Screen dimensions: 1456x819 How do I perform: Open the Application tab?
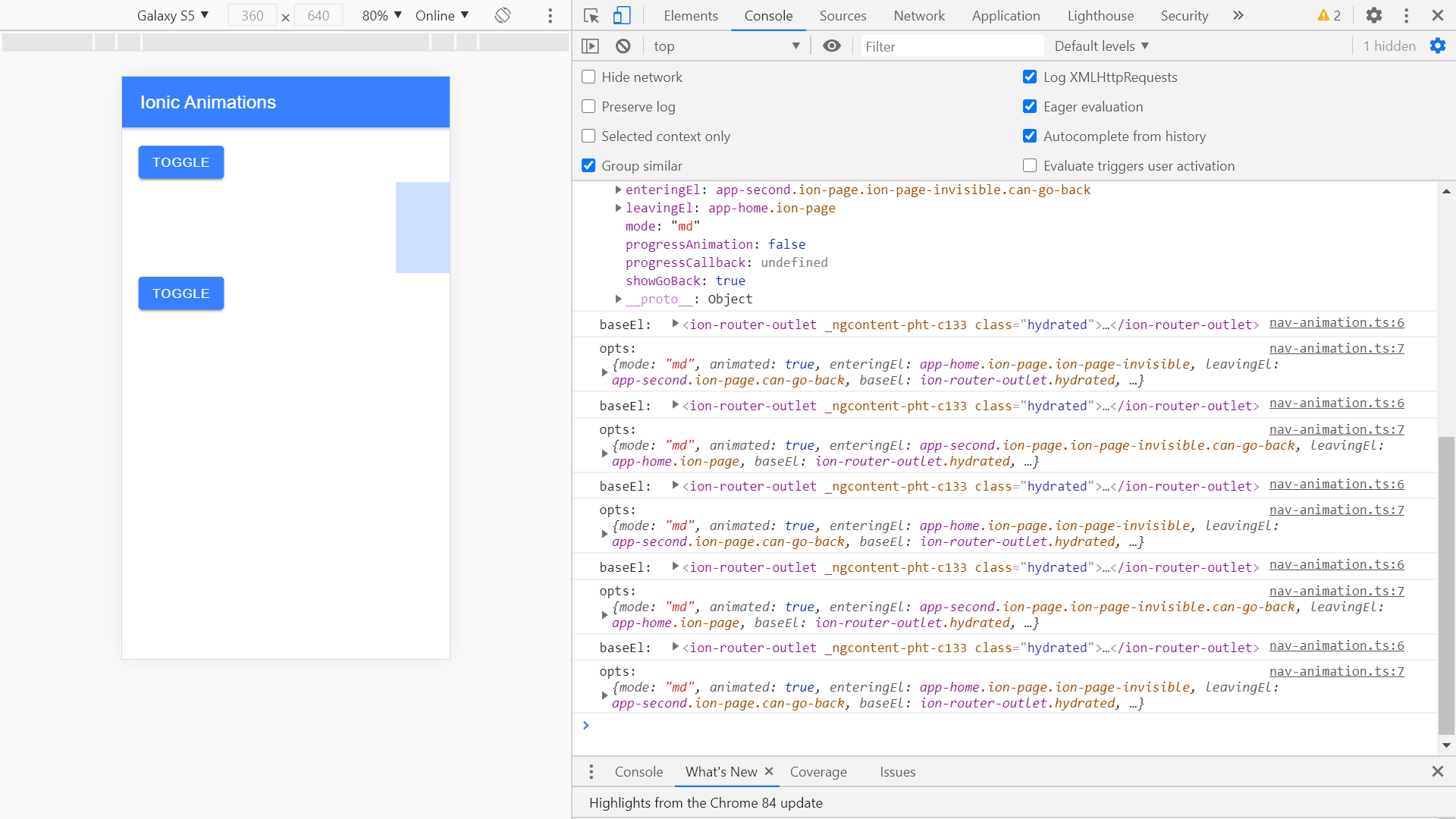(1006, 15)
